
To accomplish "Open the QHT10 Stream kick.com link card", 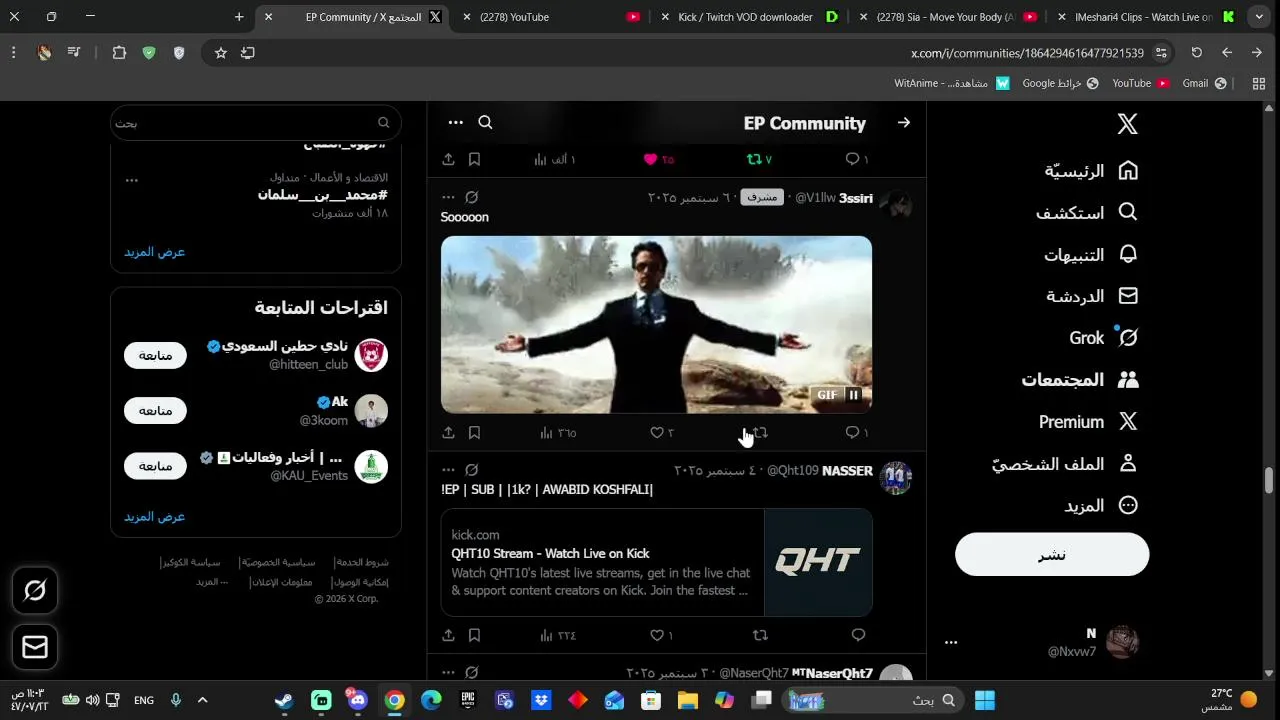I will 656,562.
